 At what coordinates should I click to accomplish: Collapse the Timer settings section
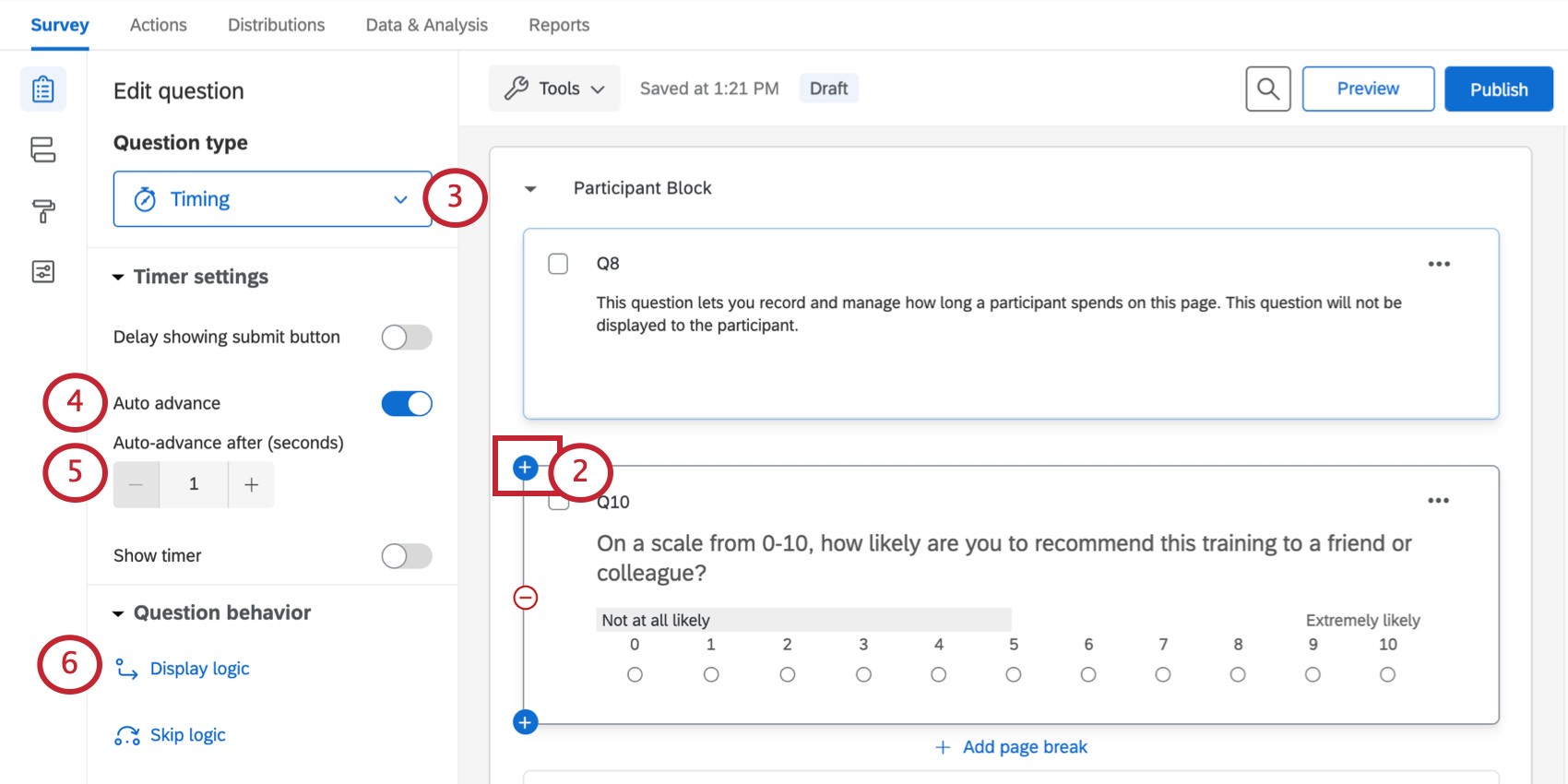click(x=118, y=276)
